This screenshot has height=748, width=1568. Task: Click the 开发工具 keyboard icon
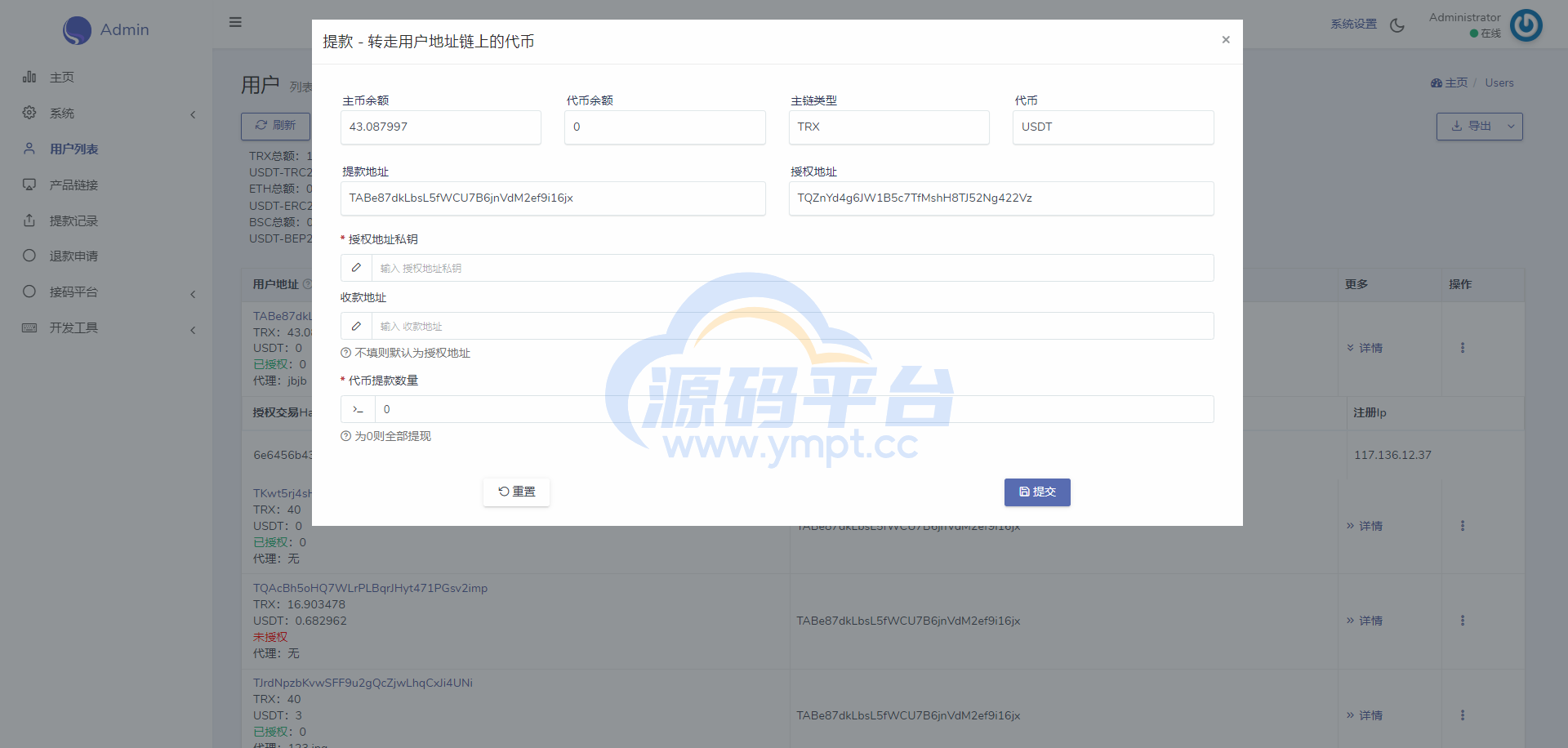pos(29,327)
